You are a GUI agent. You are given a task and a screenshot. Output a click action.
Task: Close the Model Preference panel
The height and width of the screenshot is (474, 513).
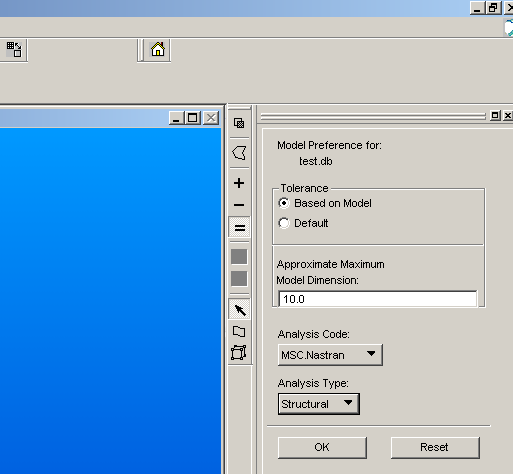507,115
